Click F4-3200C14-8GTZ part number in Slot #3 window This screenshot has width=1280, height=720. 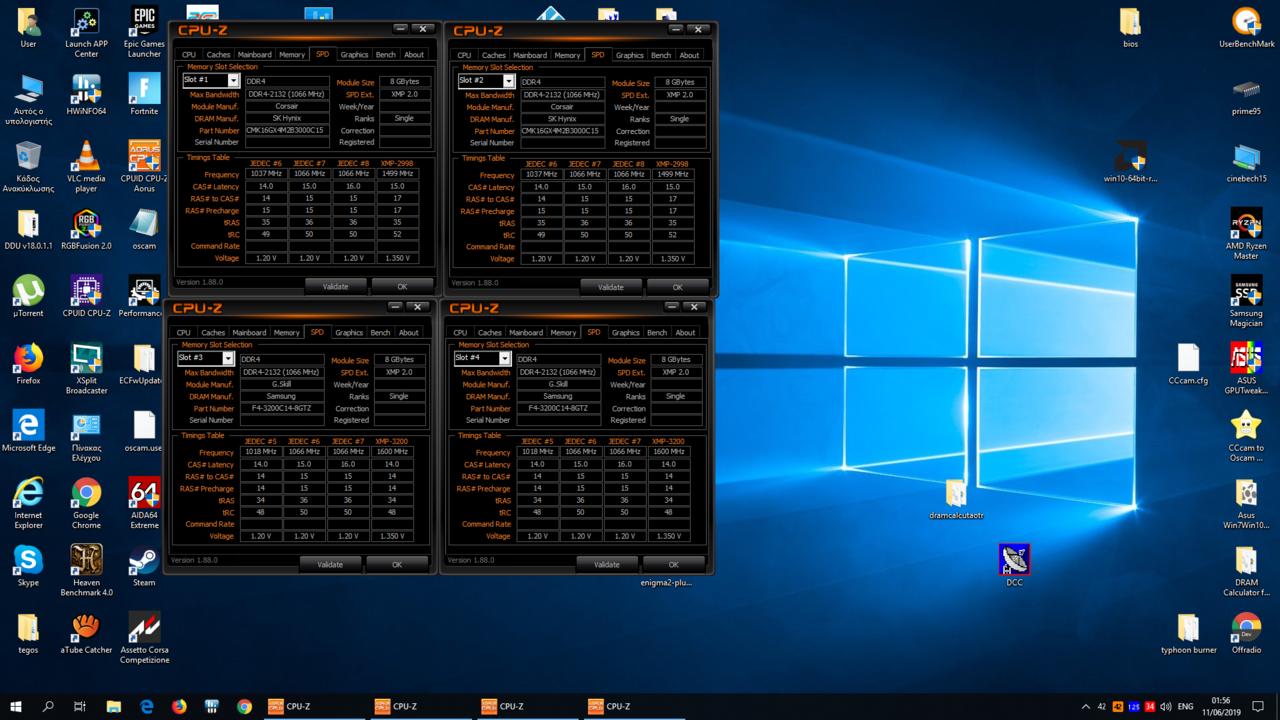pyautogui.click(x=281, y=408)
